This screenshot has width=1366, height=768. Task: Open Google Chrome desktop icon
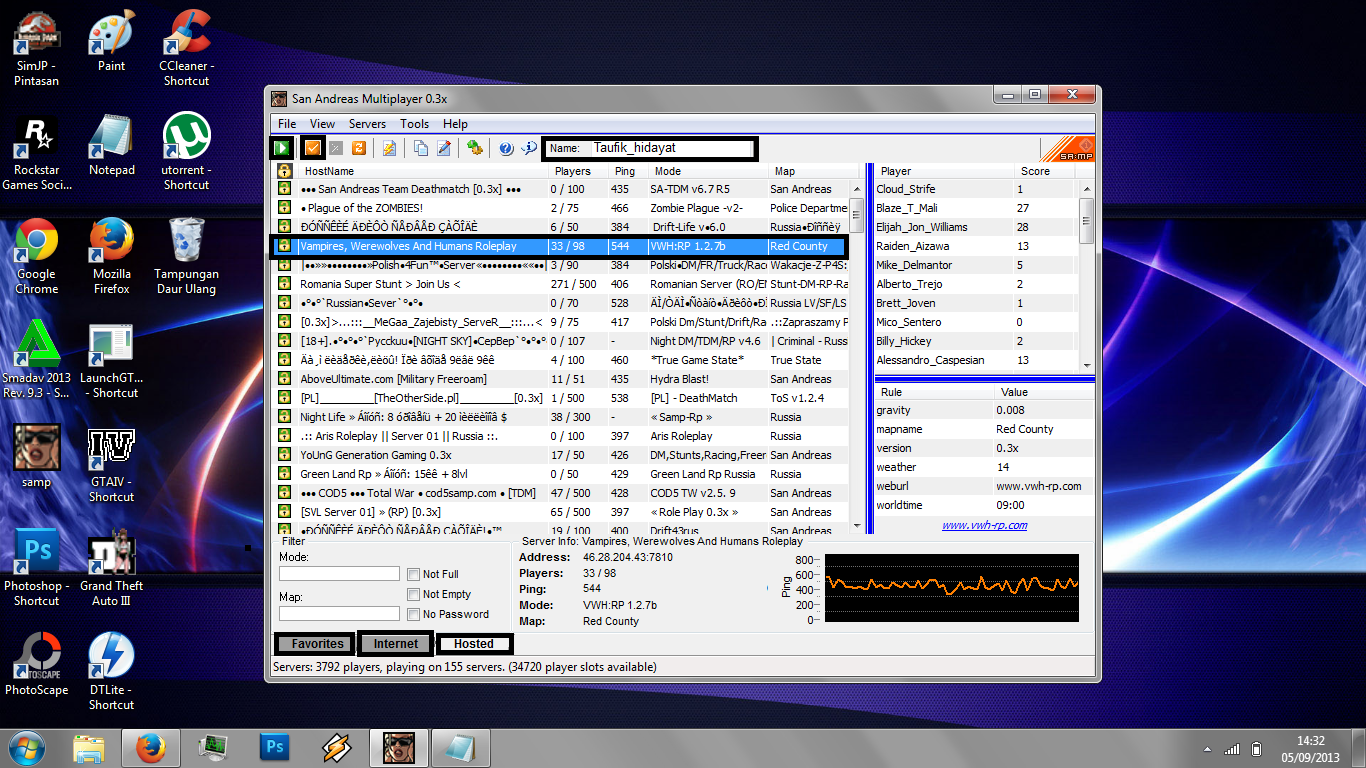click(x=37, y=257)
